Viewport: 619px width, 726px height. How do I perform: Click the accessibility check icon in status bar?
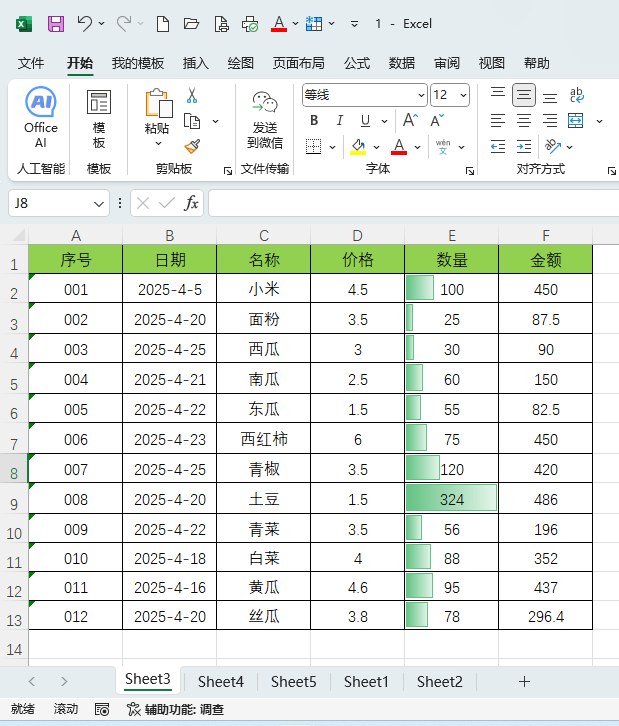pos(133,709)
